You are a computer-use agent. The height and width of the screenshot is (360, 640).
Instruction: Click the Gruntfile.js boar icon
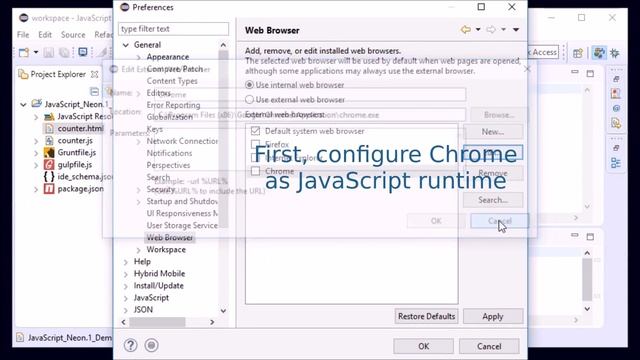49,153
